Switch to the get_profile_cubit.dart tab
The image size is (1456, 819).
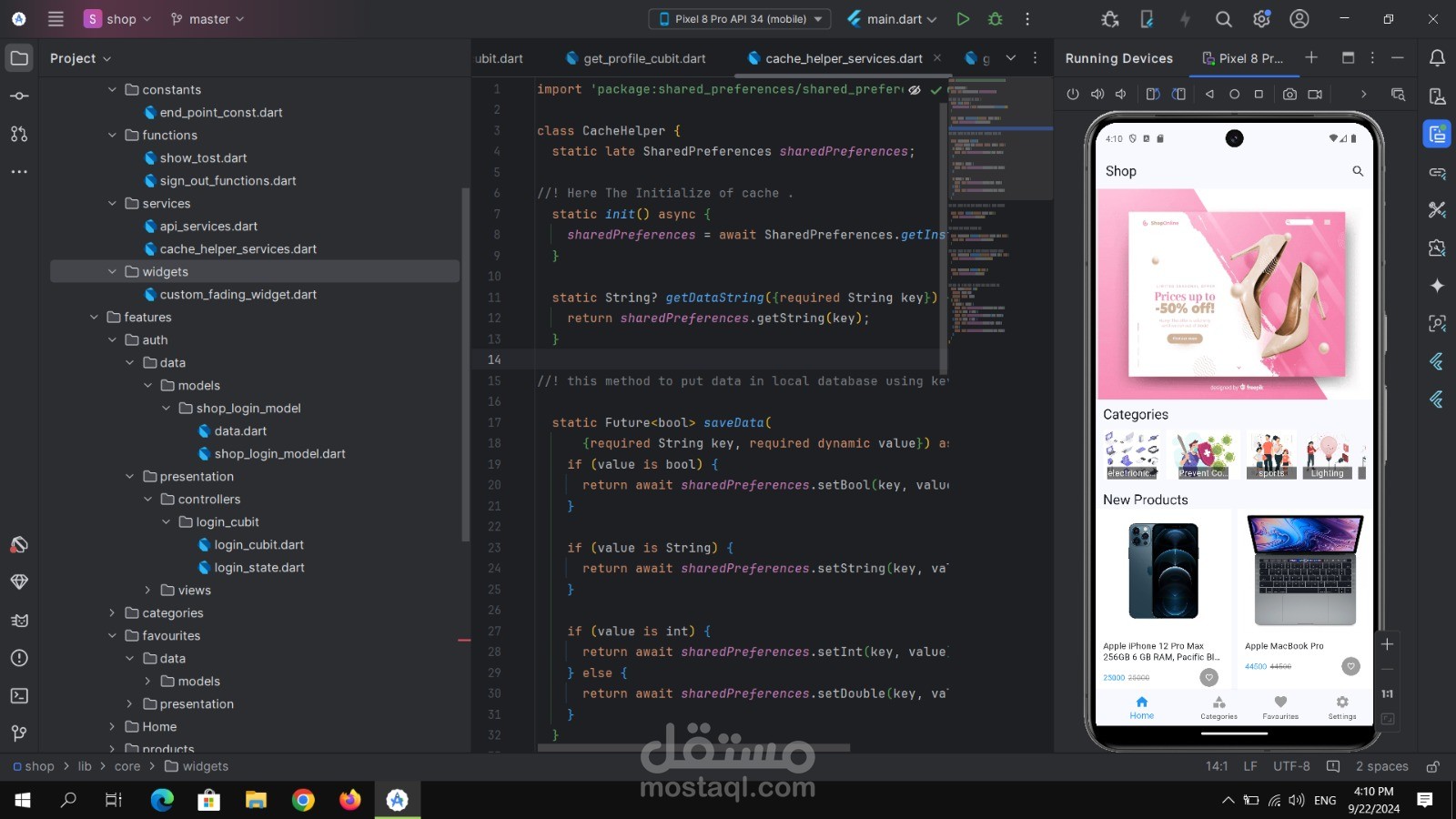pyautogui.click(x=635, y=58)
